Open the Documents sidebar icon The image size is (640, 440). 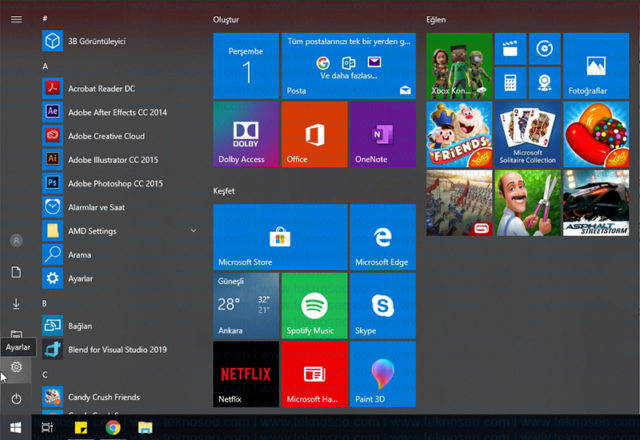tap(16, 272)
